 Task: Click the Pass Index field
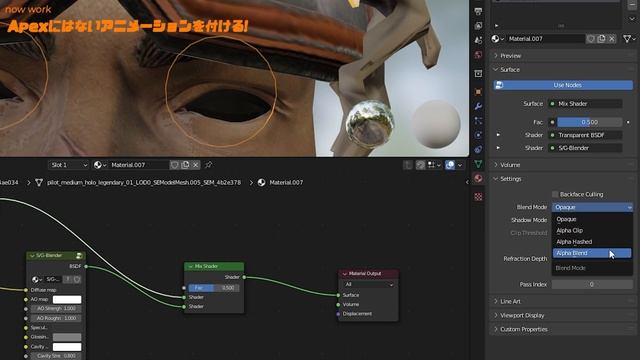(x=592, y=284)
